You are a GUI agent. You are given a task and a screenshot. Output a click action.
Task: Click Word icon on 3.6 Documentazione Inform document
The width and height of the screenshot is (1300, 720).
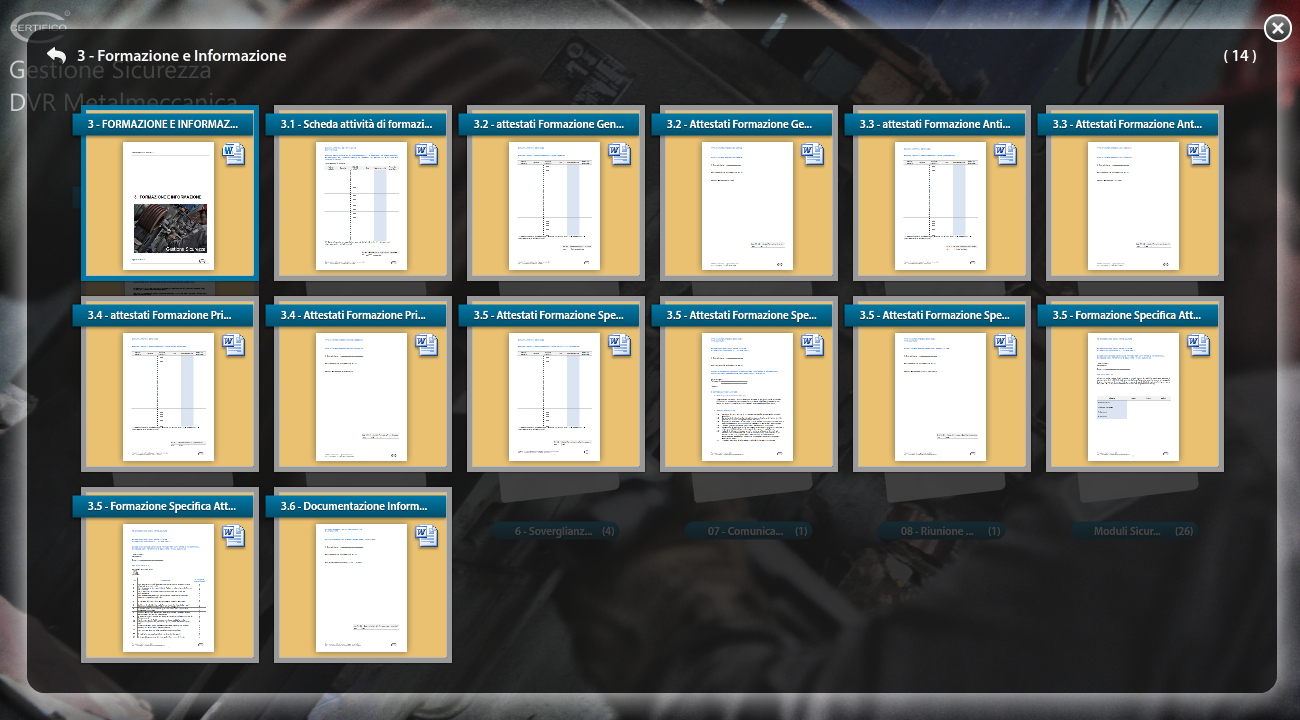click(x=426, y=536)
